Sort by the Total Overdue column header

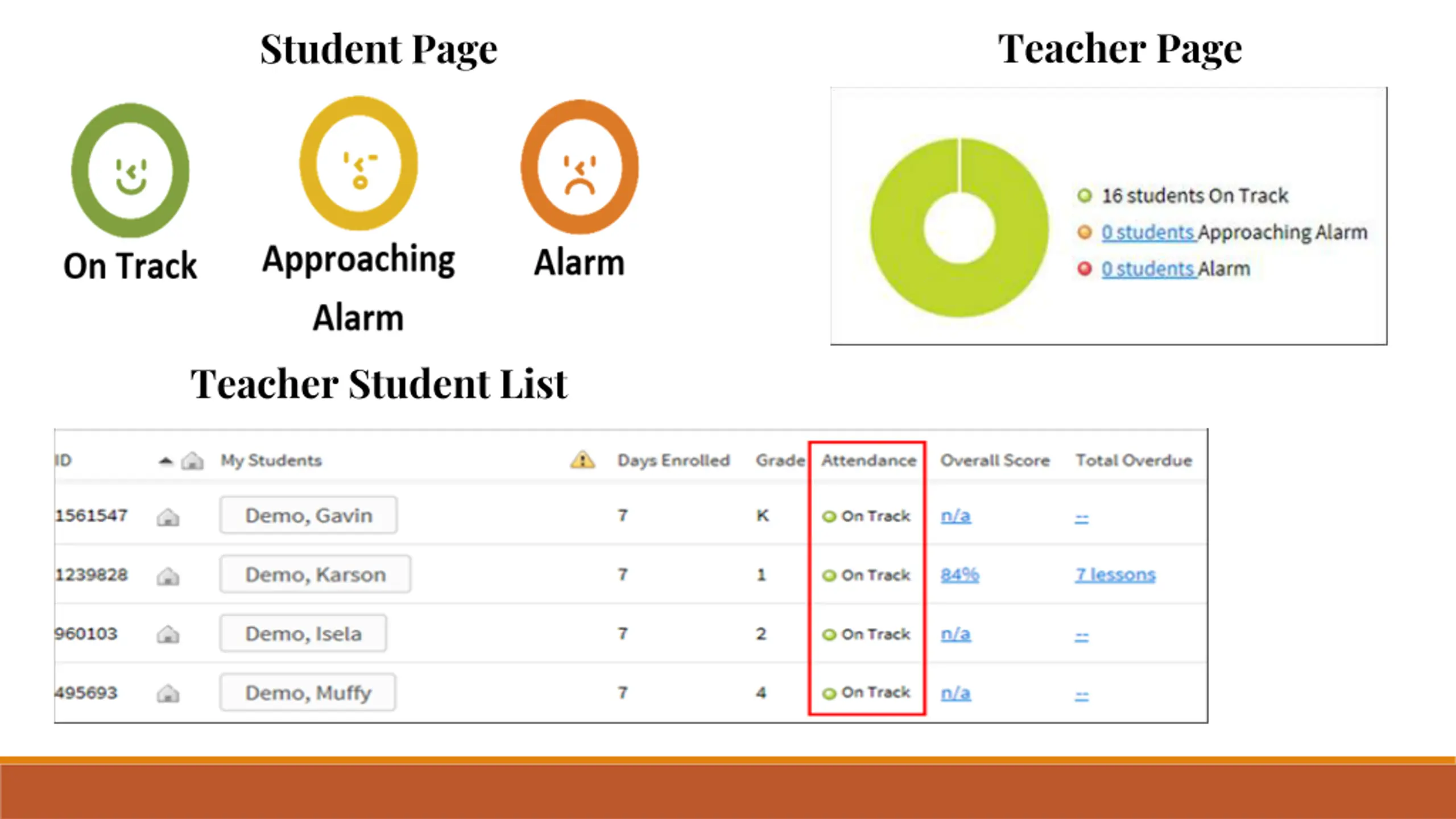1134,460
